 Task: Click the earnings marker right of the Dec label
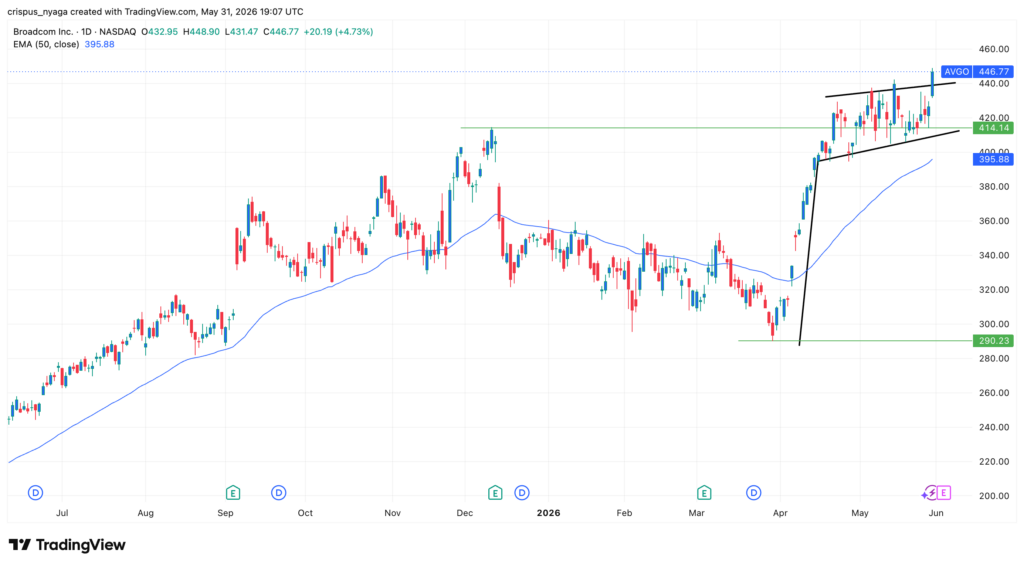click(495, 493)
